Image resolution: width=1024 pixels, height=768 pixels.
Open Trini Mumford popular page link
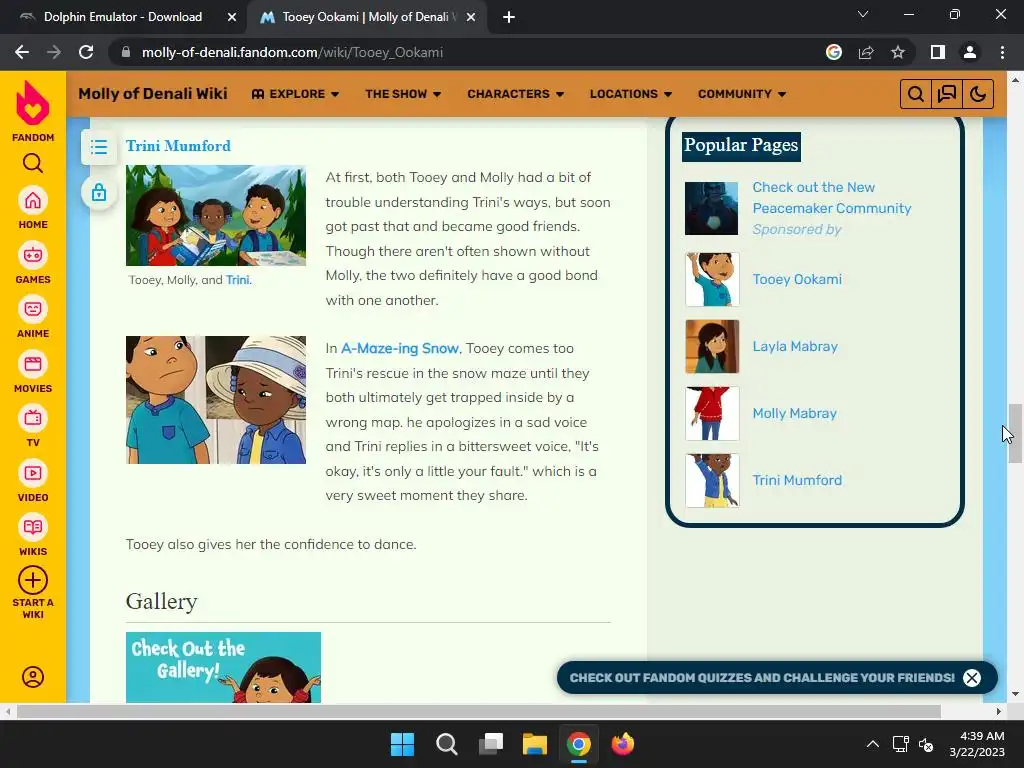coord(797,480)
